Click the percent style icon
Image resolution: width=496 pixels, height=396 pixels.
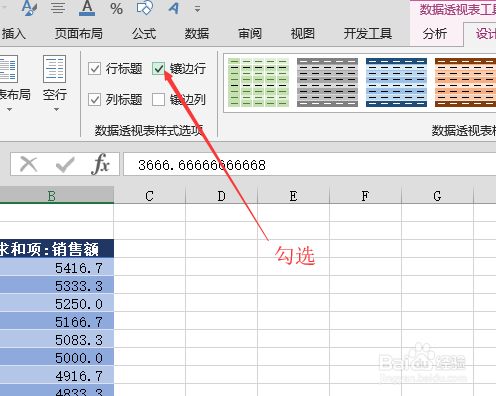(x=116, y=8)
